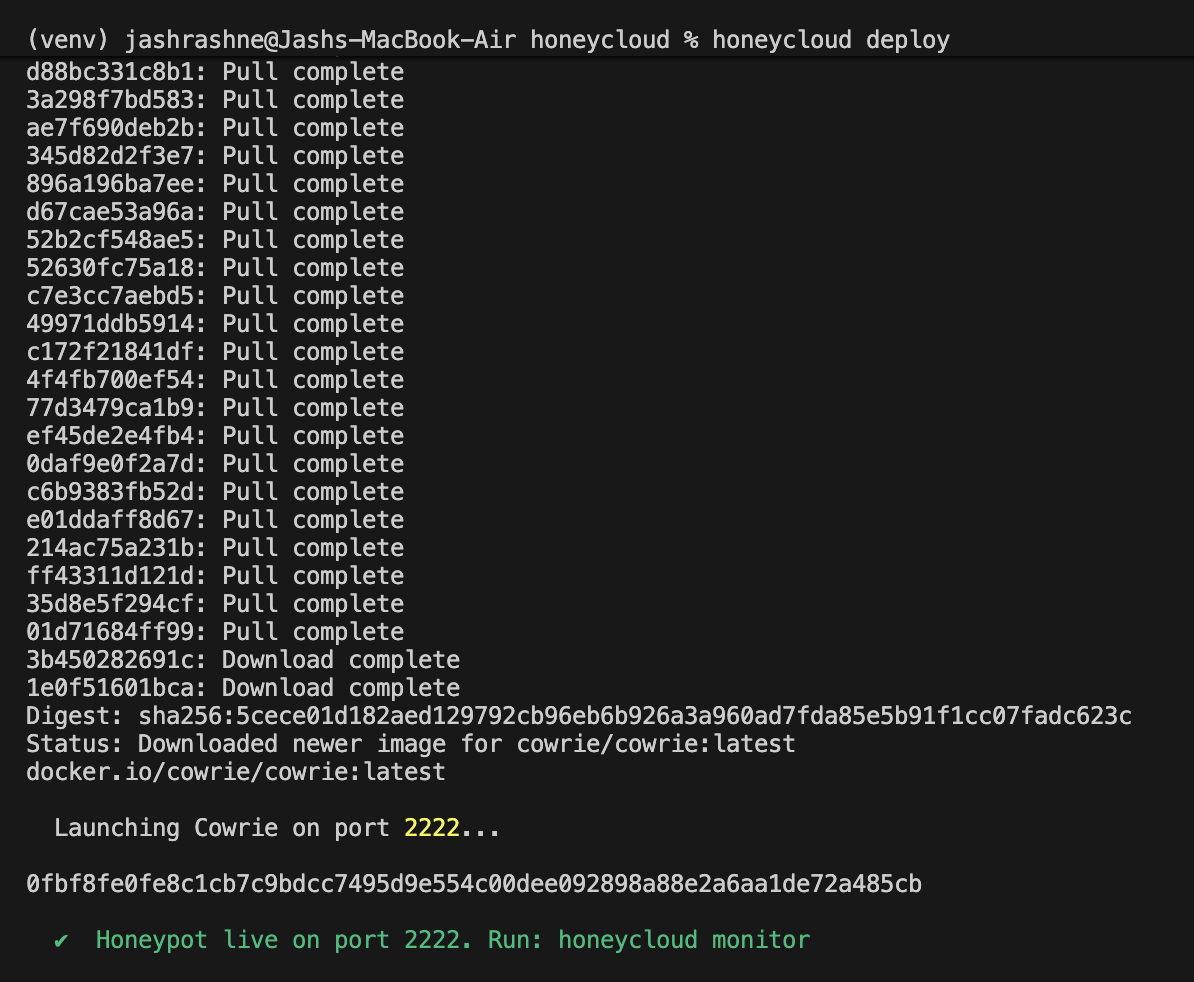Select line 'c172f21841df: Pull complete'
Viewport: 1194px width, 982px height.
pos(215,352)
